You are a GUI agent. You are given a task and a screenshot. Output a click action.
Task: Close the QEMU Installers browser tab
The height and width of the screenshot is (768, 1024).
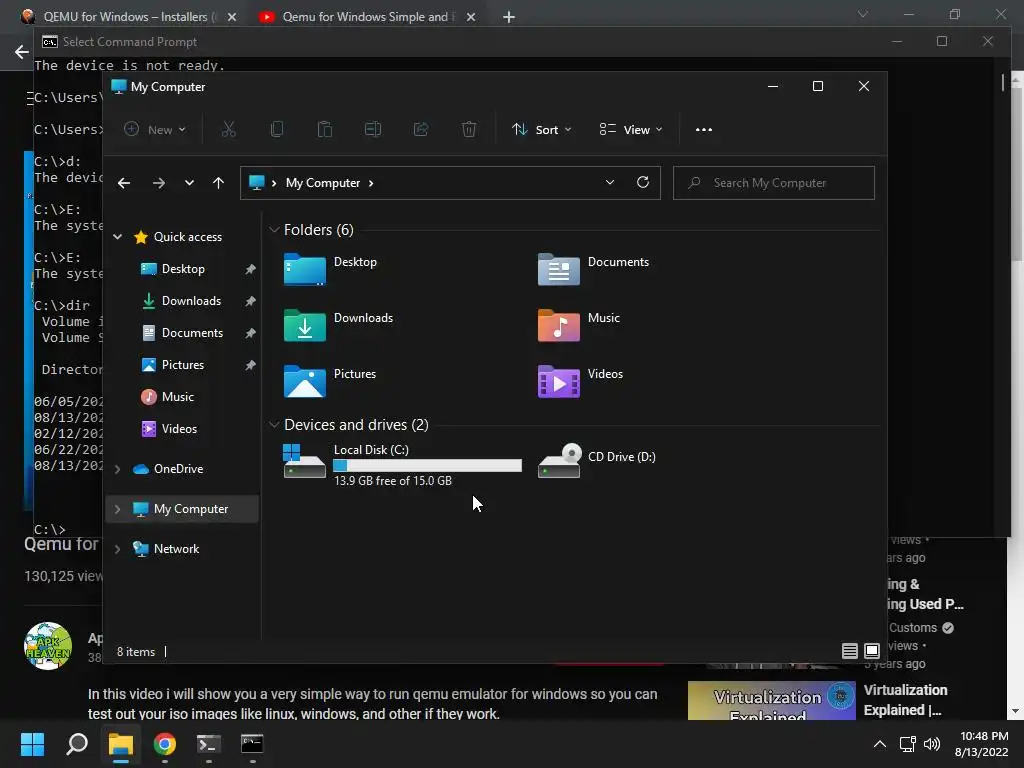232,17
